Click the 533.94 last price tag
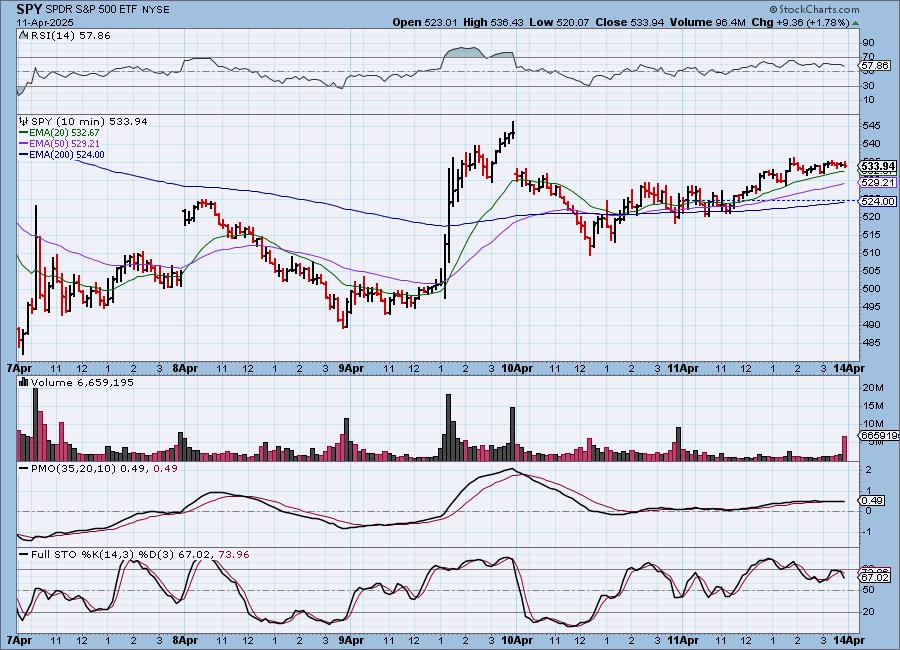900x650 pixels. (878, 167)
